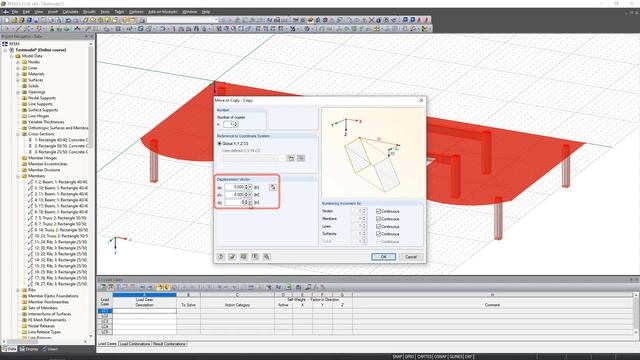640x360 pixels.
Task: Open dz value dropdown arrow
Action: click(x=250, y=202)
